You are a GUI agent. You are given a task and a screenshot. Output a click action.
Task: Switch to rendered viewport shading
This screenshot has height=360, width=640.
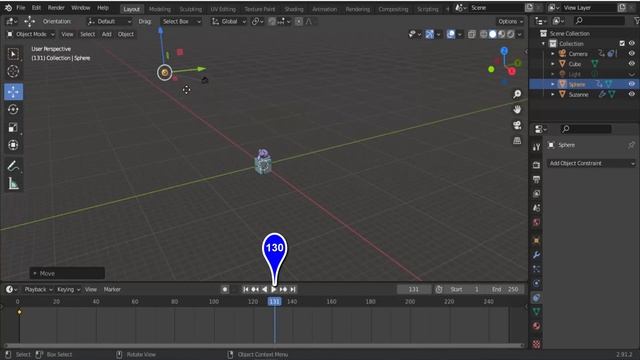point(511,34)
